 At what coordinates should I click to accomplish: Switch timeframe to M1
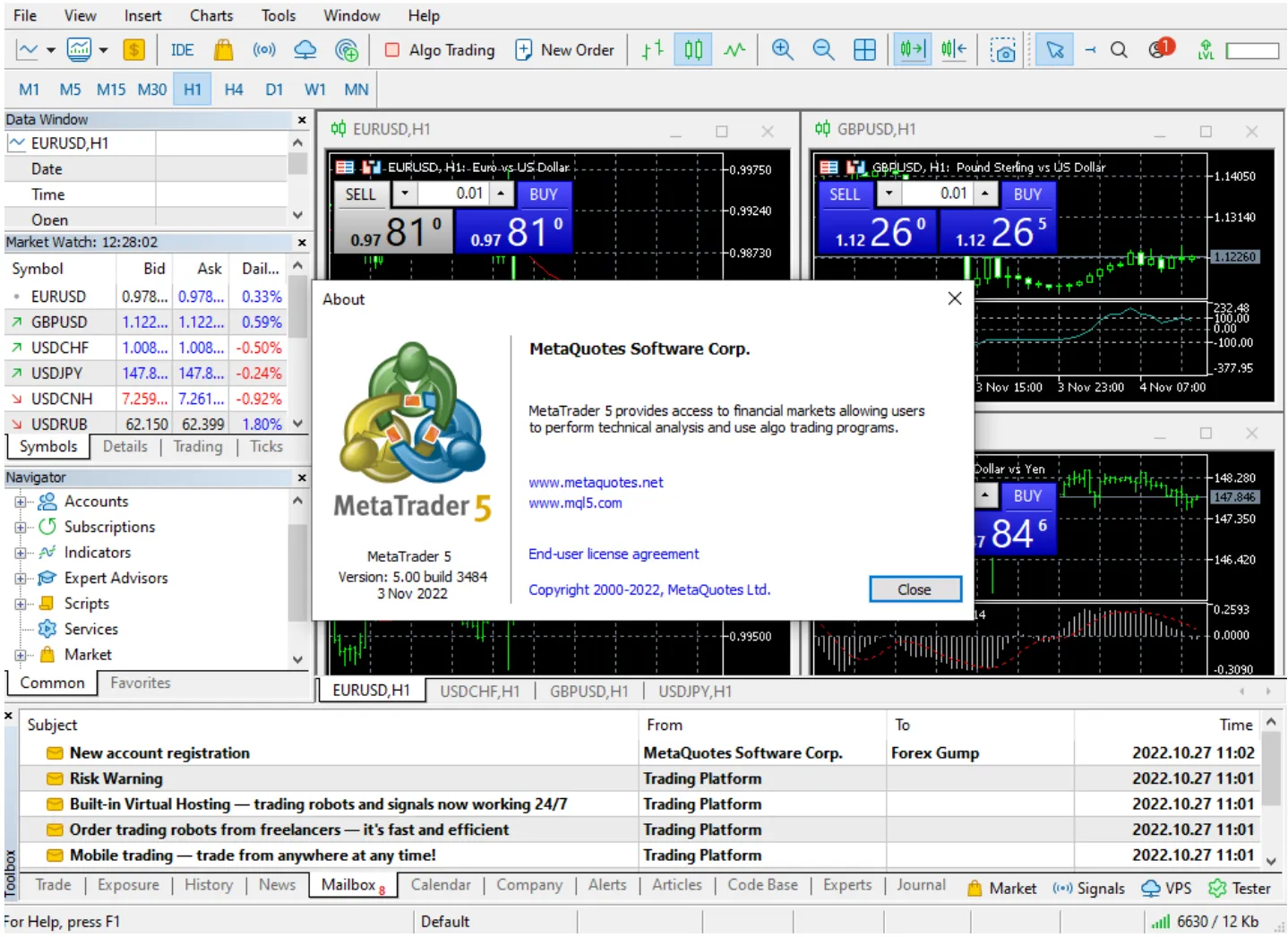tap(29, 90)
